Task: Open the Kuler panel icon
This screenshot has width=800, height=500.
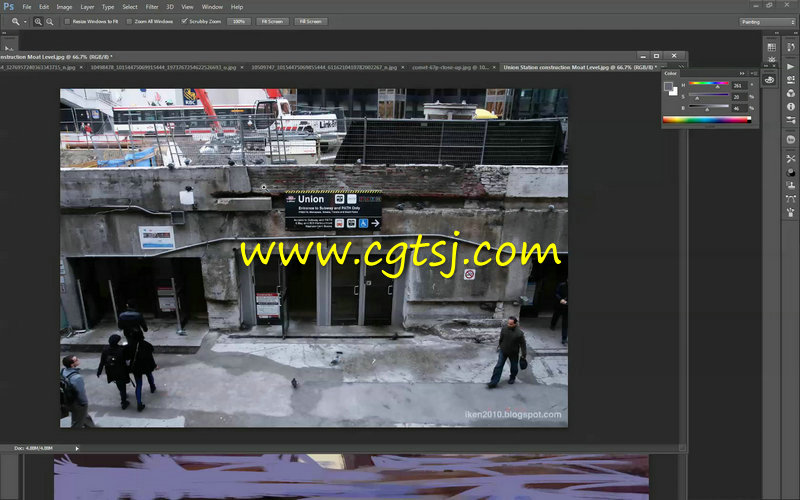Action: click(791, 140)
